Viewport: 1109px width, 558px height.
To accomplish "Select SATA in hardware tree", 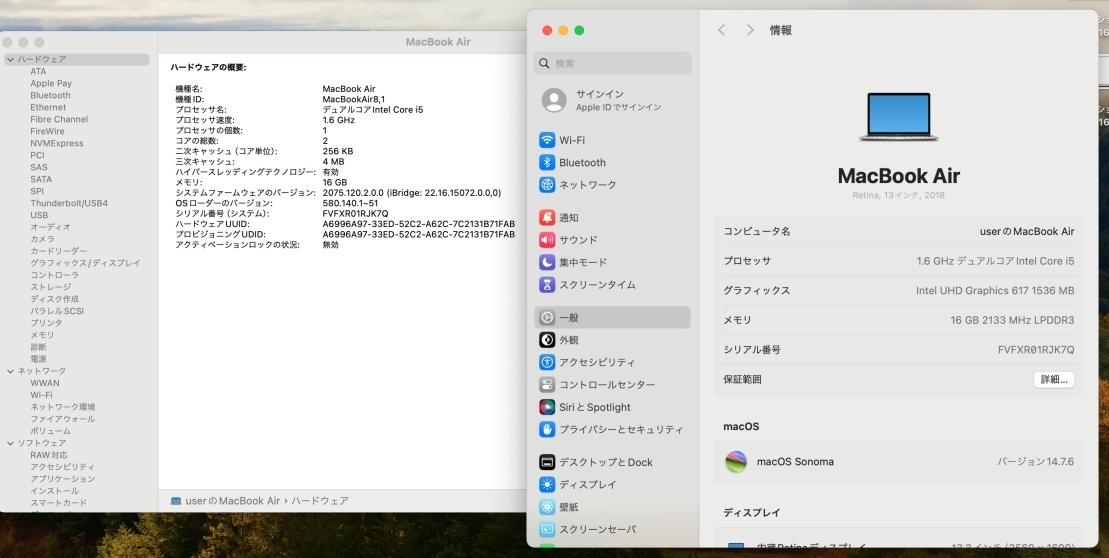I will point(40,180).
